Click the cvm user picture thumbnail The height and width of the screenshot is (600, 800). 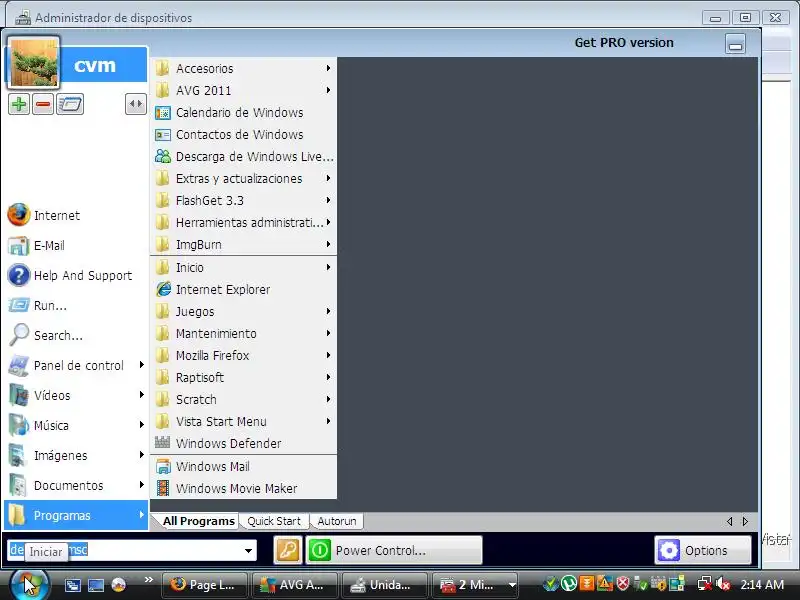(34, 62)
